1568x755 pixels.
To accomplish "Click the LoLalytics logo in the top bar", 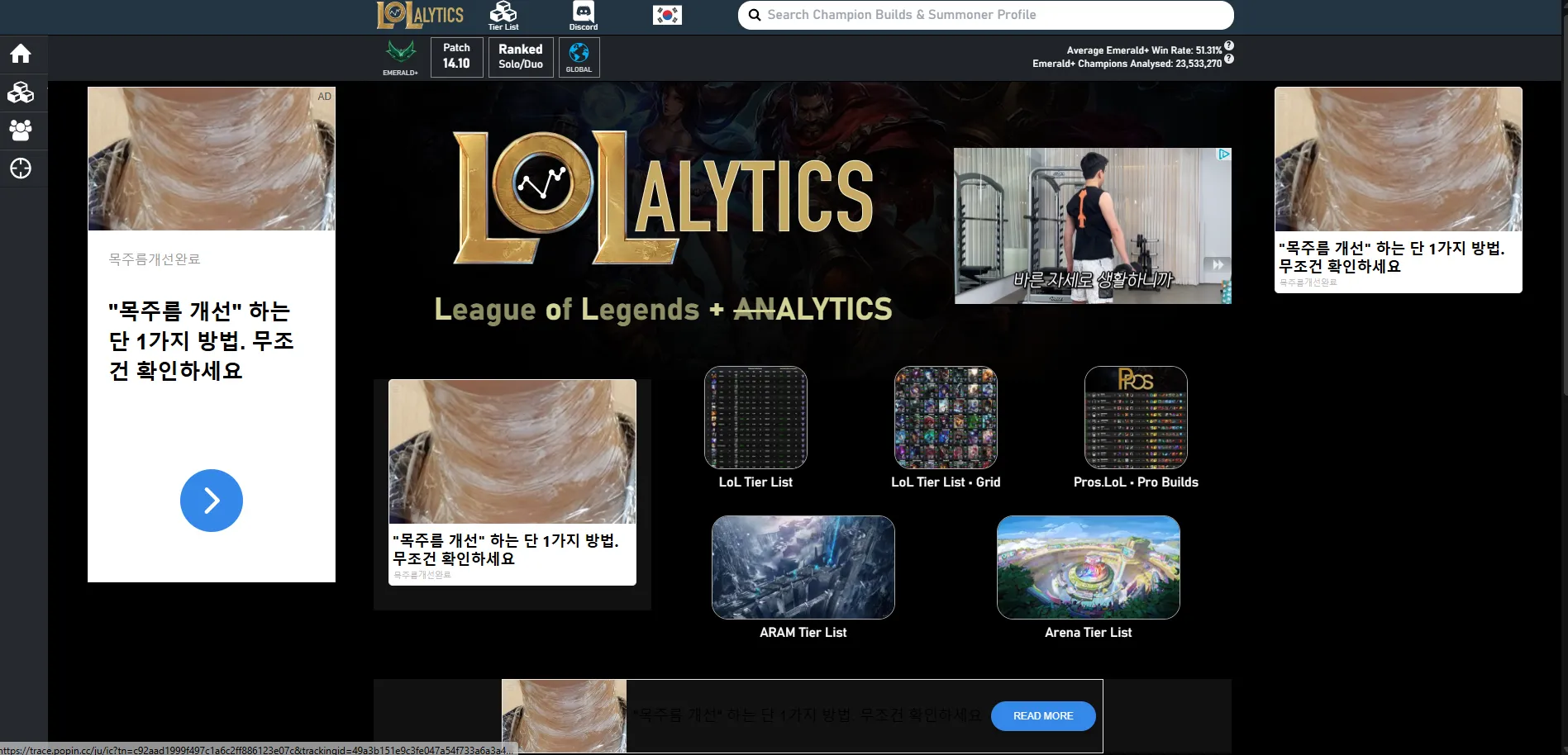I will [x=420, y=15].
